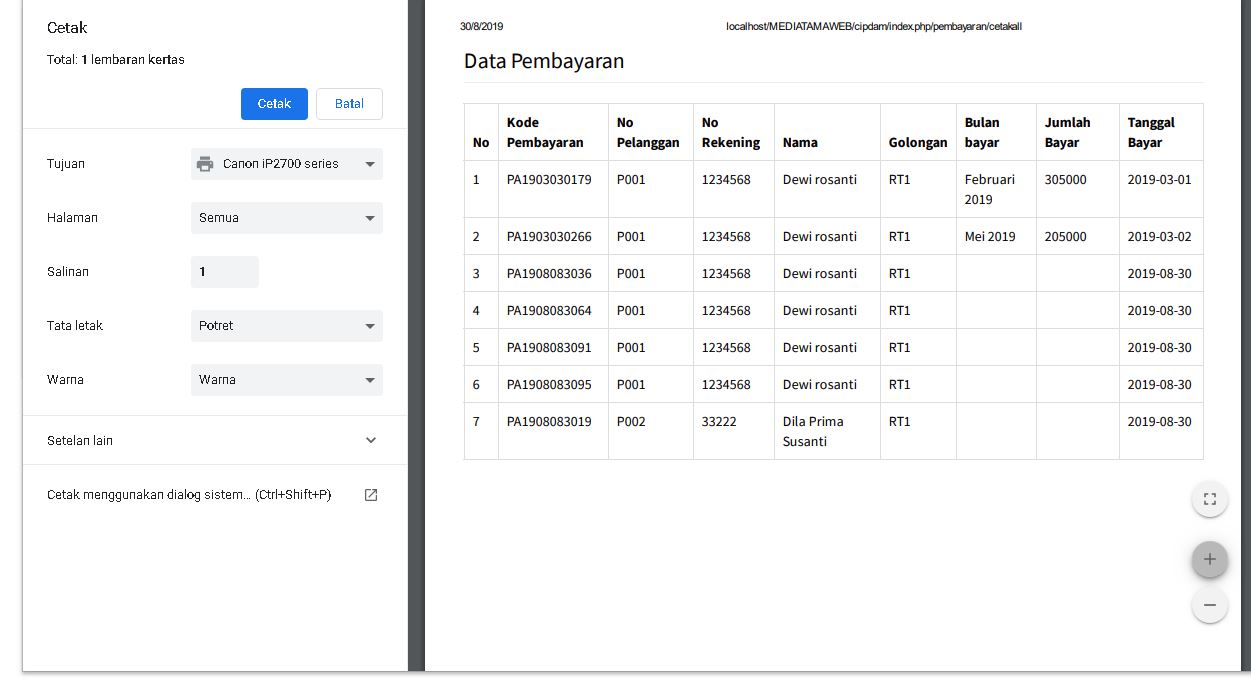Click the external link icon for system dialog

[x=371, y=495]
